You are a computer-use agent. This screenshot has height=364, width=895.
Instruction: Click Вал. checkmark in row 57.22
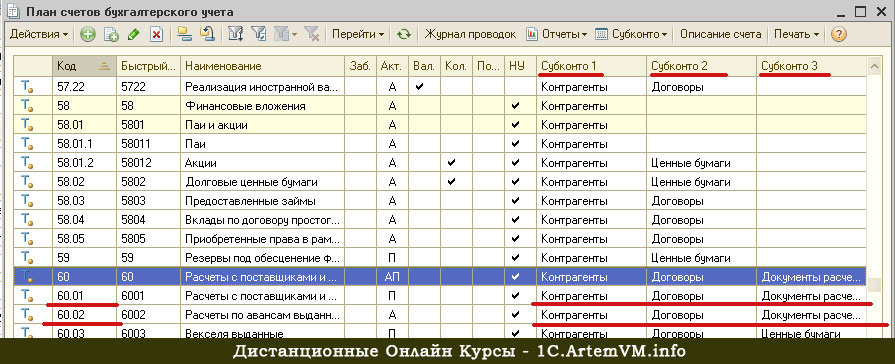[x=420, y=87]
